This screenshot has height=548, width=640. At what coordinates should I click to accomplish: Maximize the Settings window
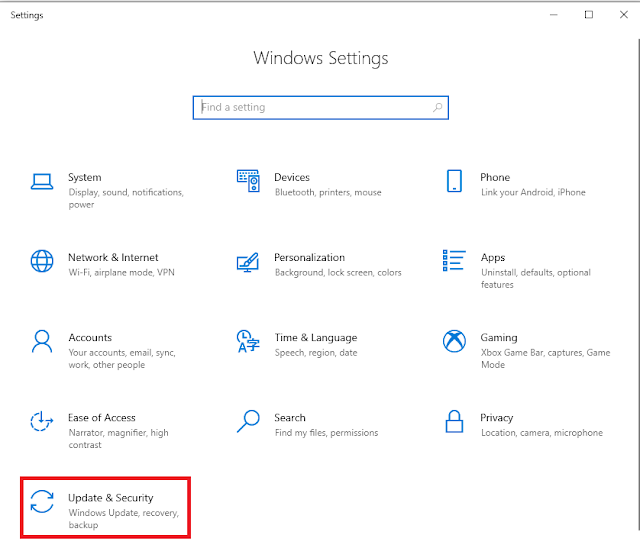coord(589,15)
